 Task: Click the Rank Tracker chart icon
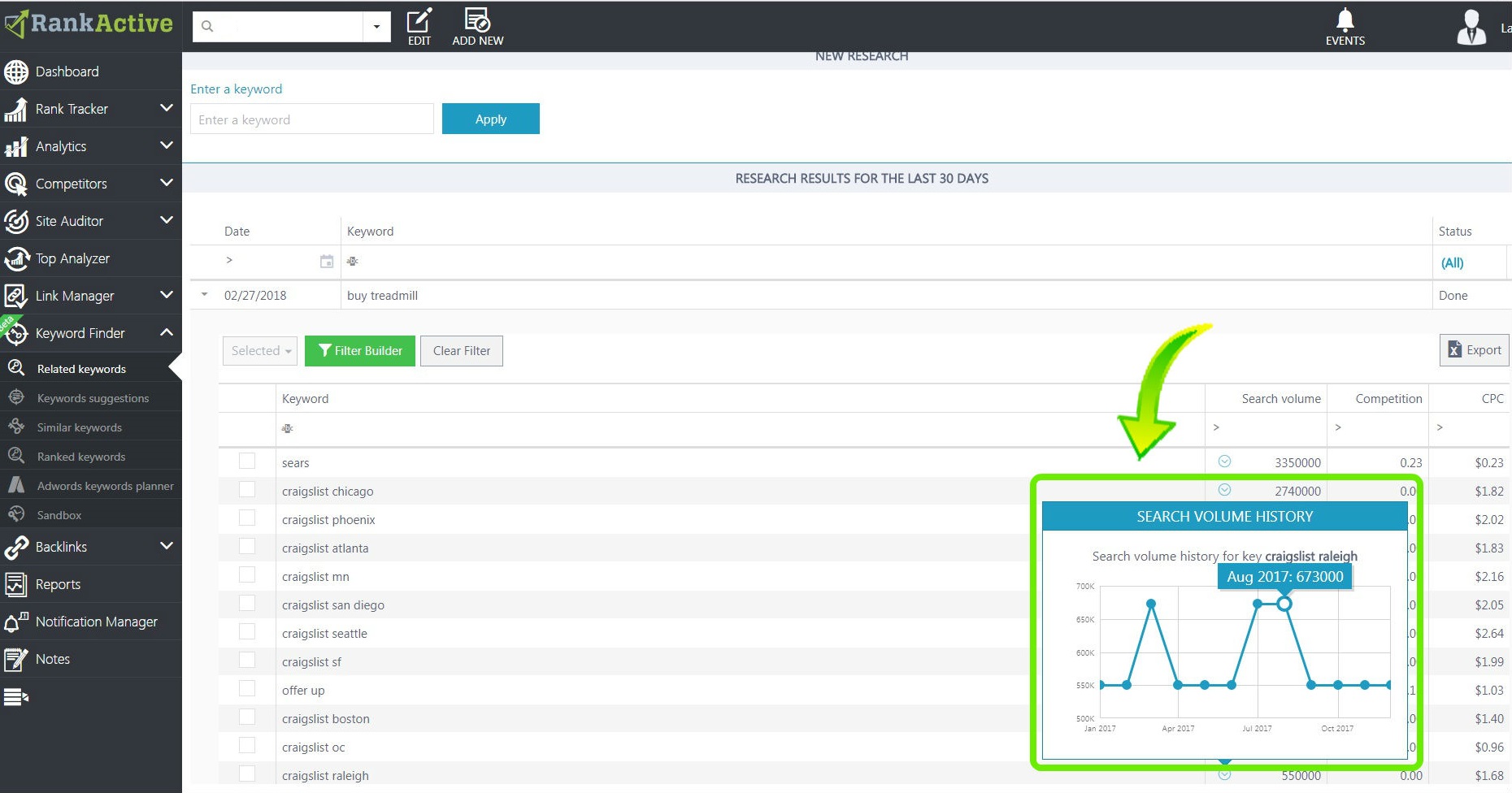(x=16, y=109)
